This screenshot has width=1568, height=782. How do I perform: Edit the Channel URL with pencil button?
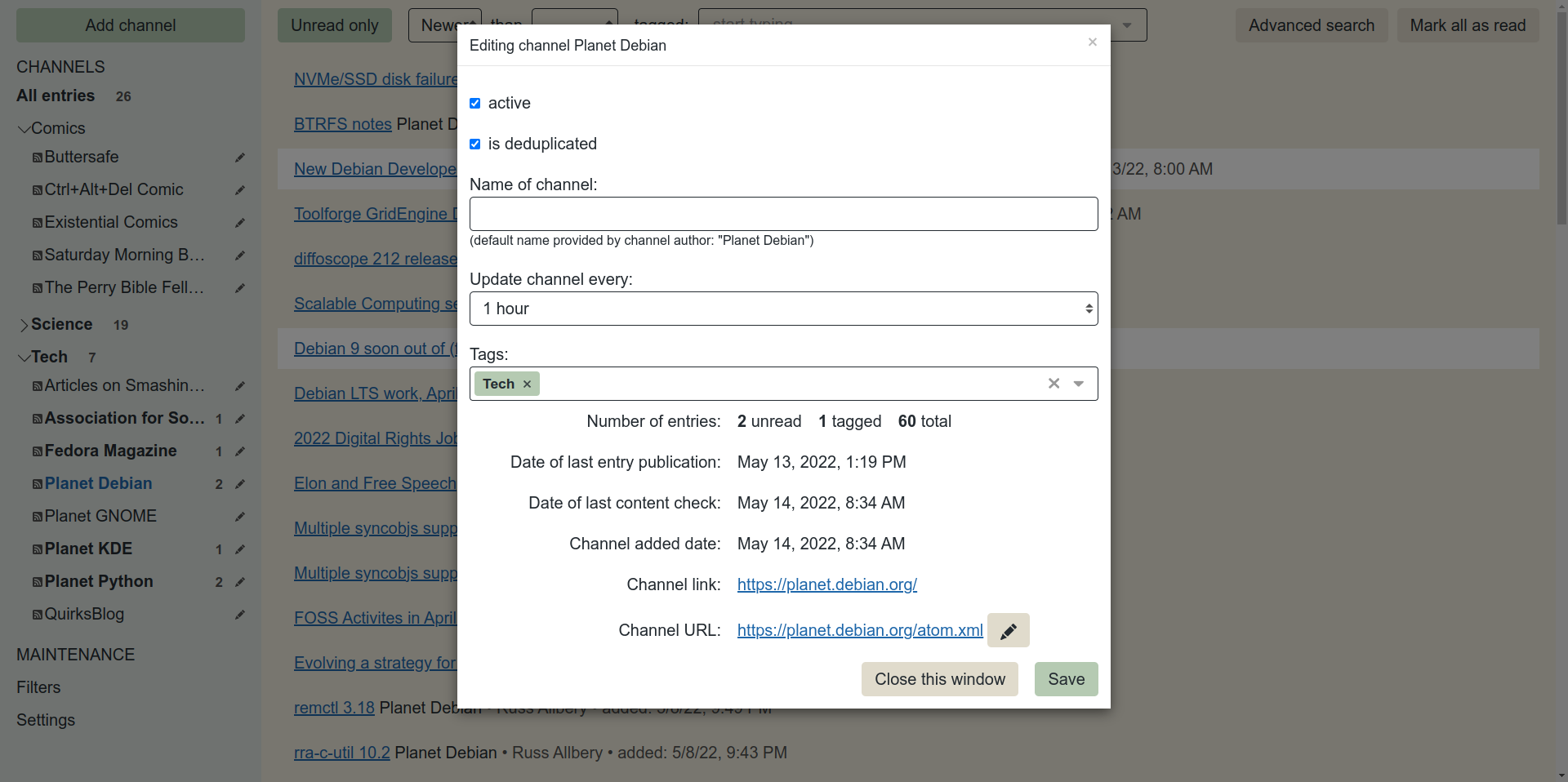coord(1009,630)
